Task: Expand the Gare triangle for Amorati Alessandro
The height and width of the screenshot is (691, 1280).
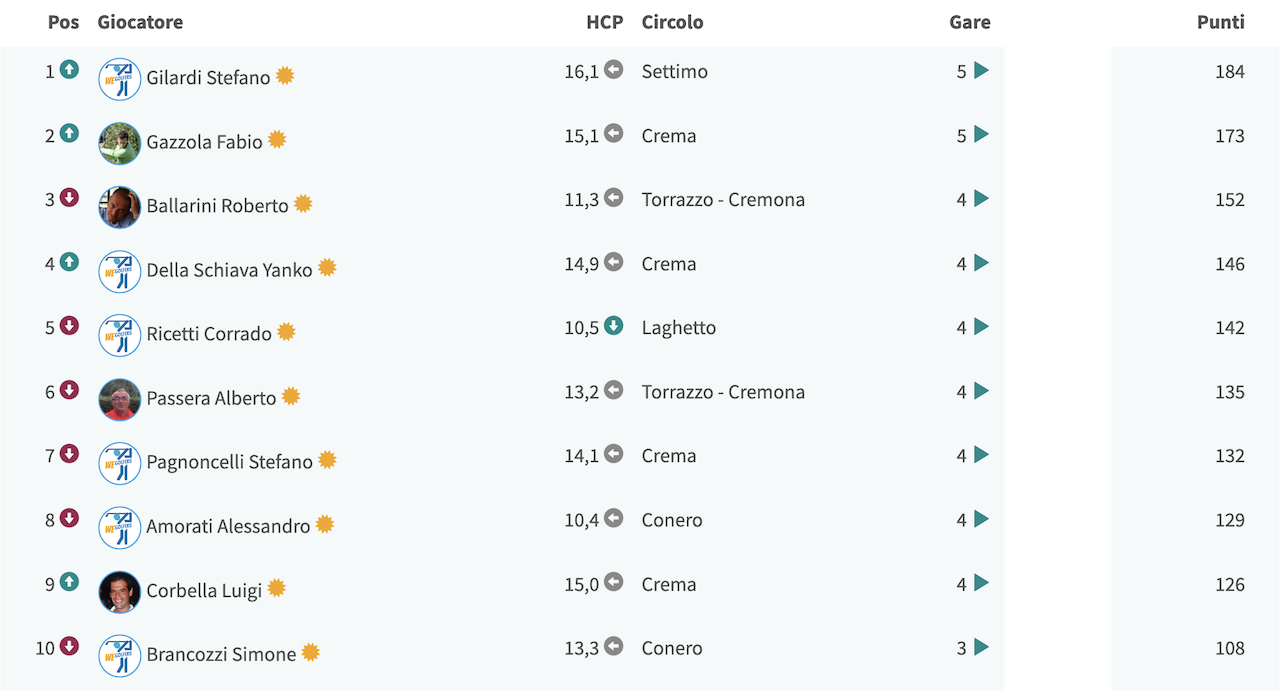Action: click(981, 519)
